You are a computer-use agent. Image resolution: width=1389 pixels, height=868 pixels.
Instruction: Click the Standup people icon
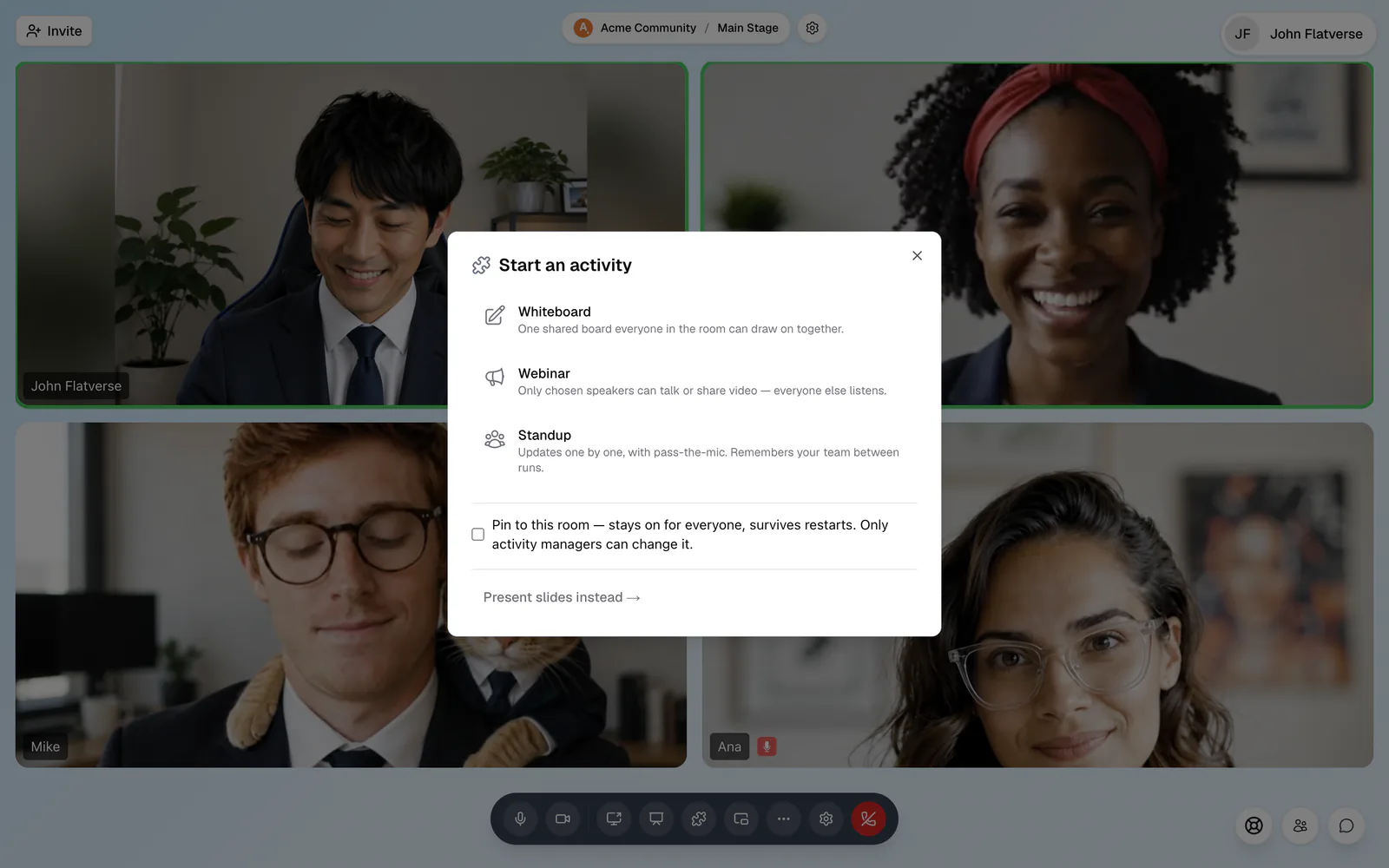[494, 439]
